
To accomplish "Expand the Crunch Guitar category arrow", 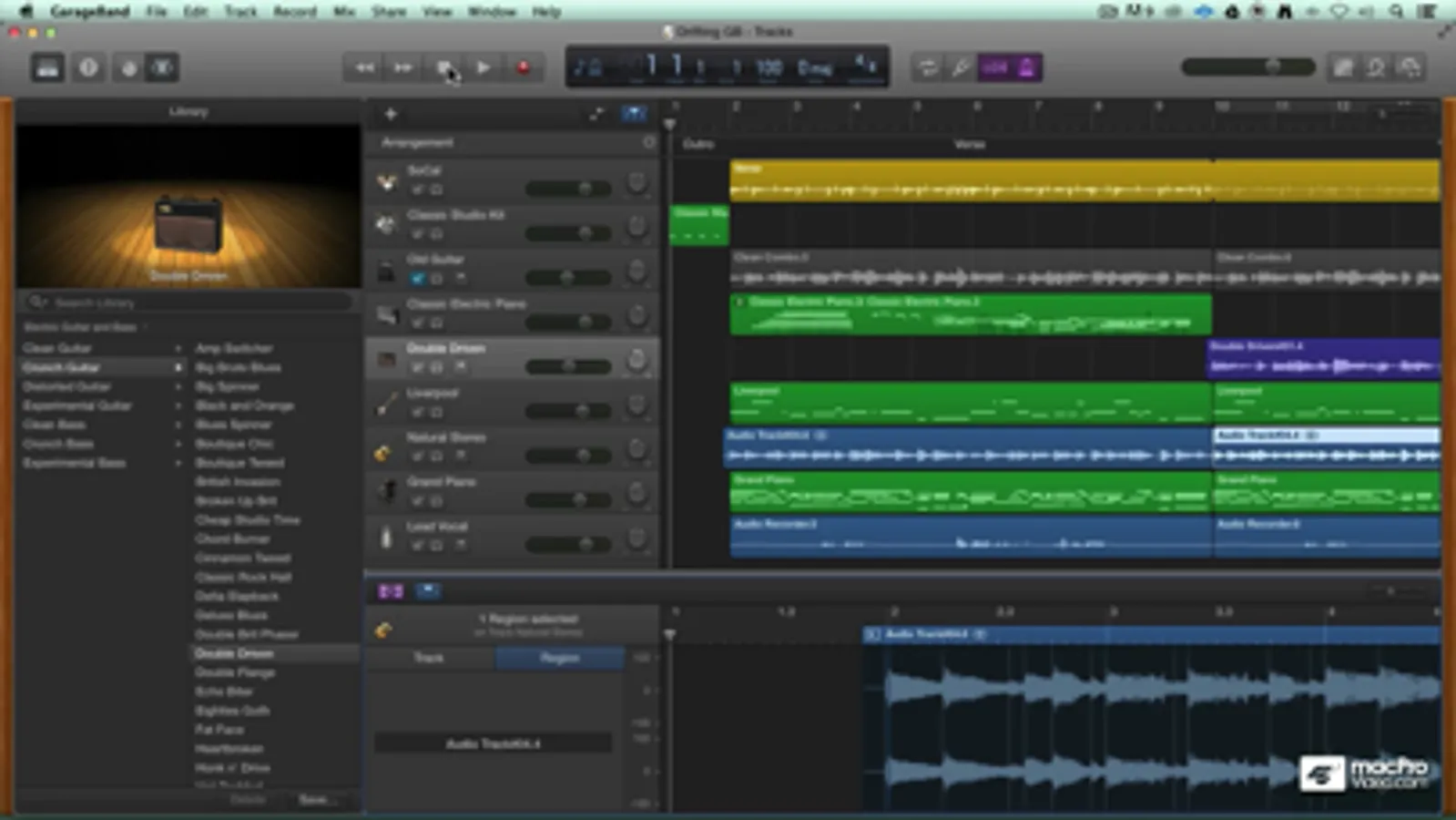I will [178, 367].
